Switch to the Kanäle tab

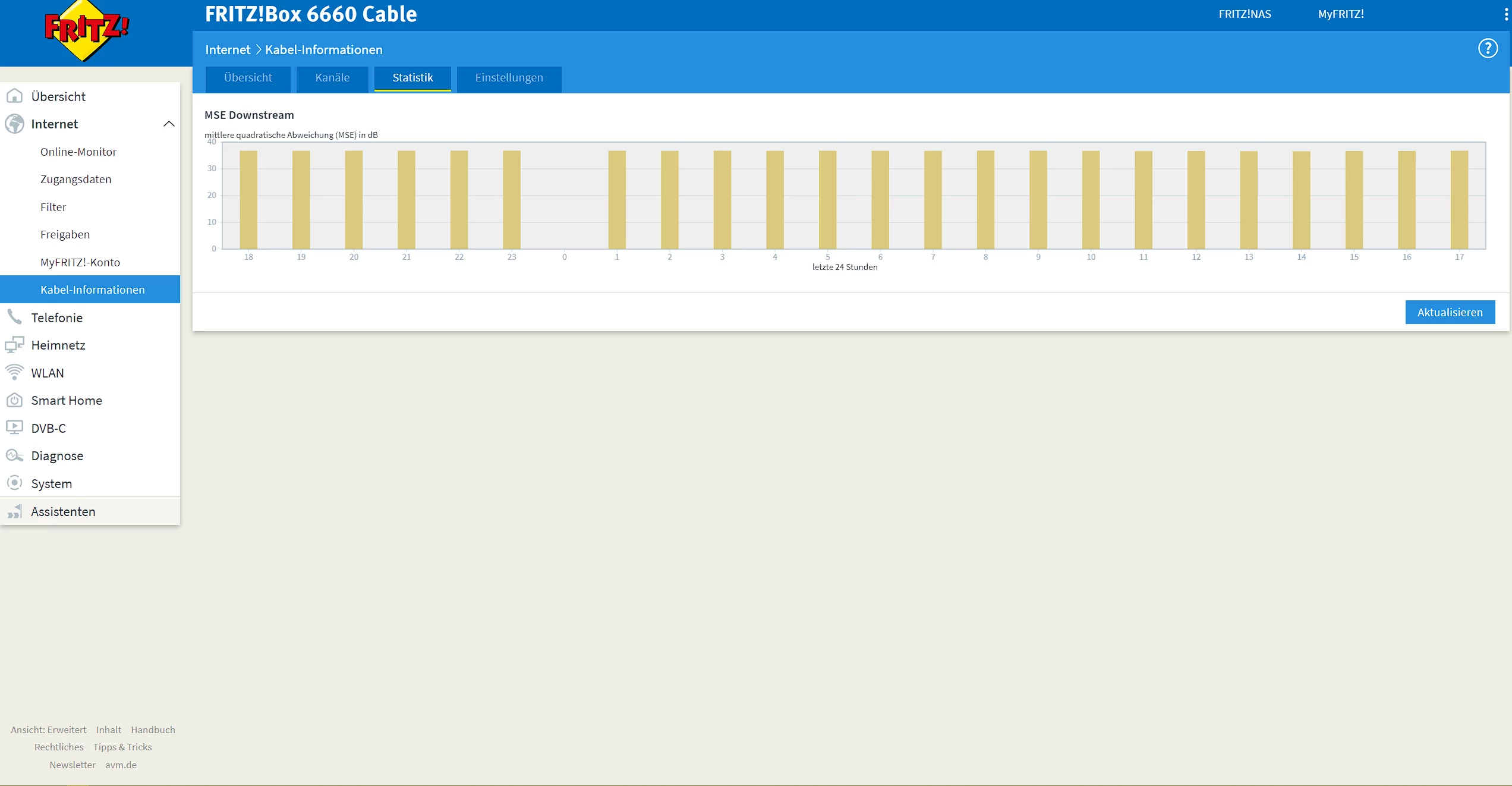(332, 78)
